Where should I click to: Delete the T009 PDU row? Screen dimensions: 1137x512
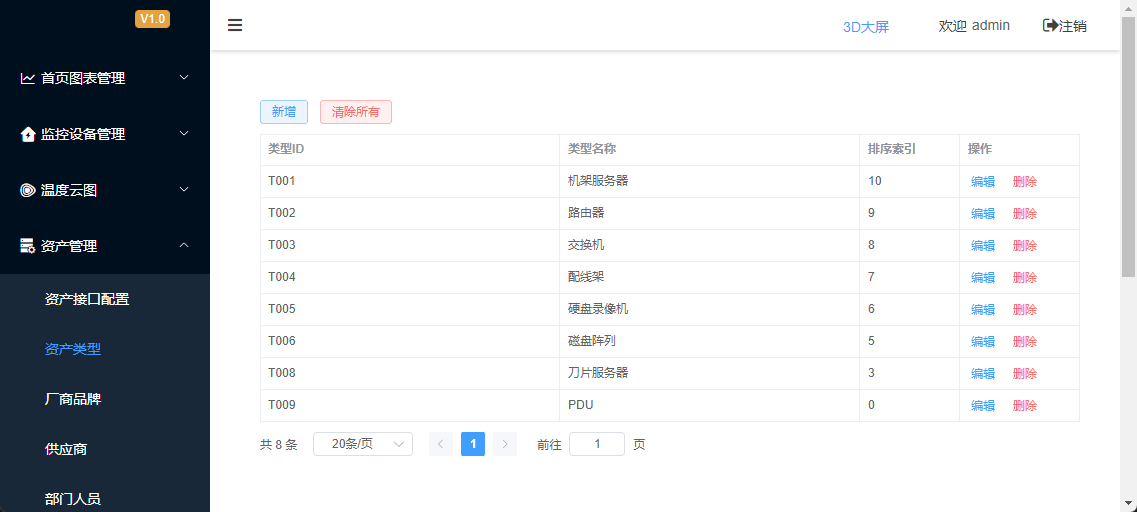[x=1025, y=405]
